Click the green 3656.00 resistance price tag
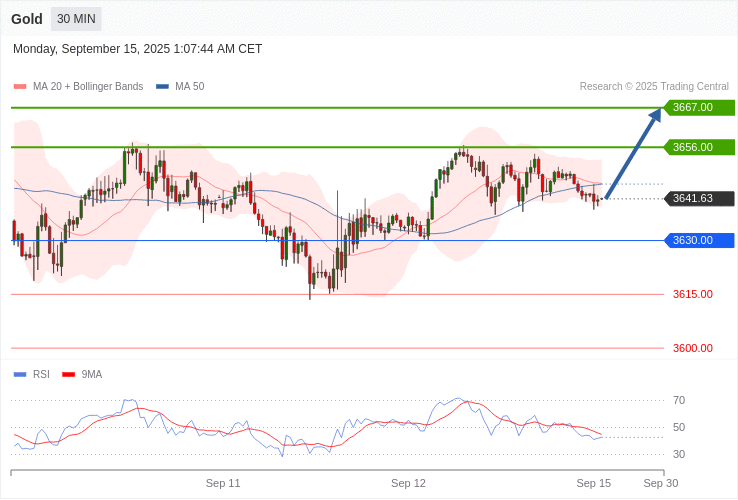This screenshot has height=500, width=738. (x=698, y=147)
